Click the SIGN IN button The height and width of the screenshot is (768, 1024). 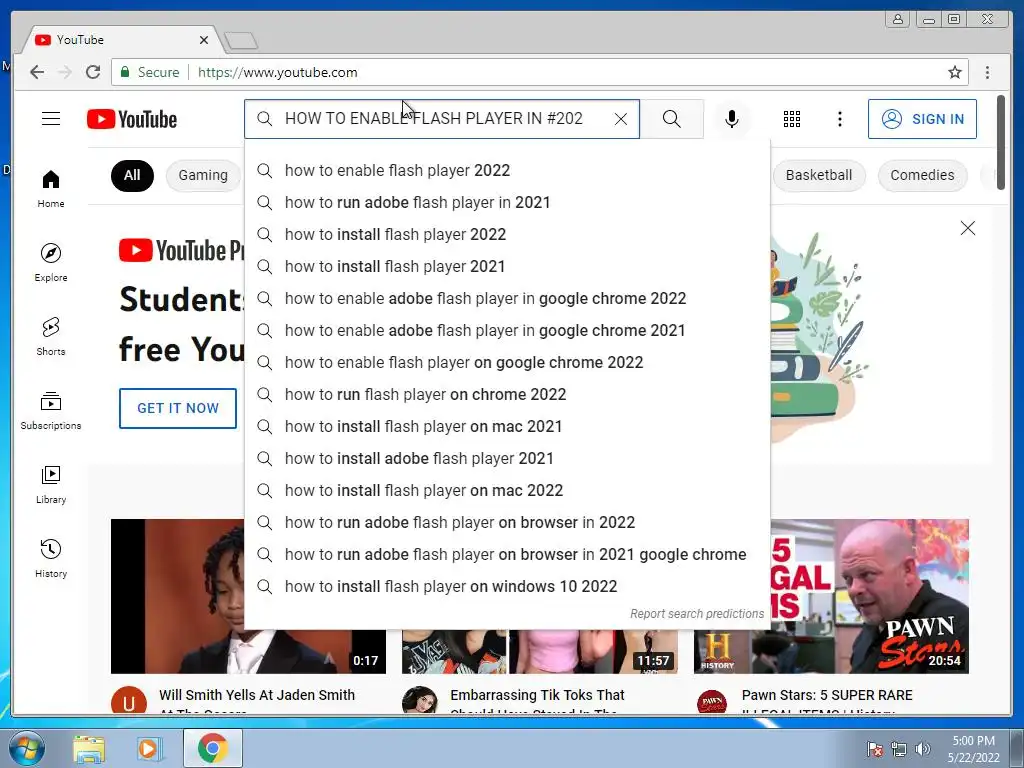(x=922, y=119)
